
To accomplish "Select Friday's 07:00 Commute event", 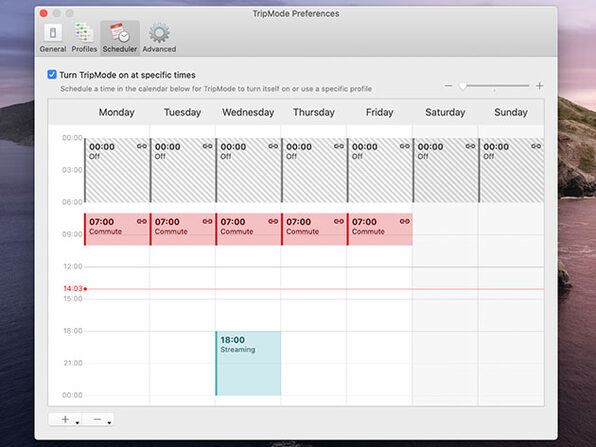I will click(x=380, y=229).
